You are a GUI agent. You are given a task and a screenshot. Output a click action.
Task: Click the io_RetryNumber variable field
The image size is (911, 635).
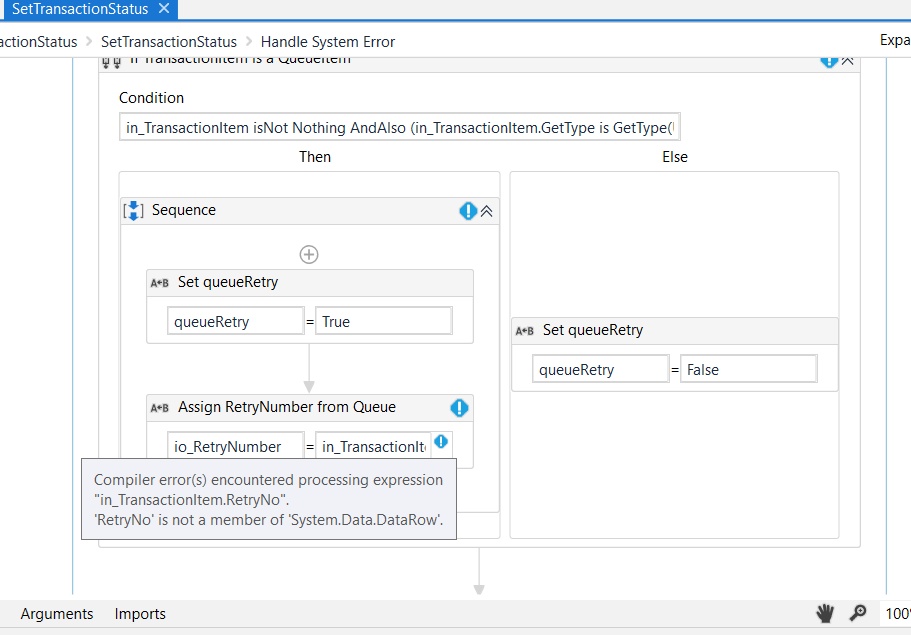click(235, 446)
